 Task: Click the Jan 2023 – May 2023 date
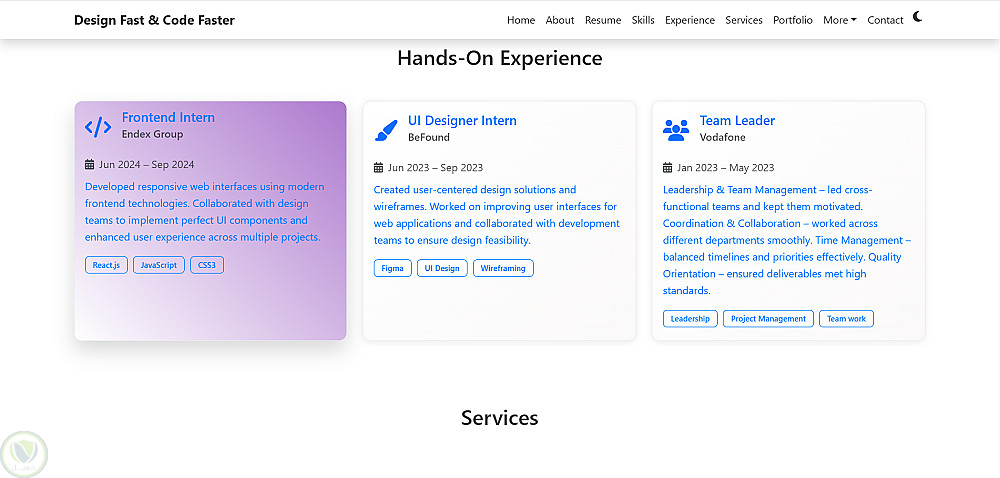(x=726, y=168)
